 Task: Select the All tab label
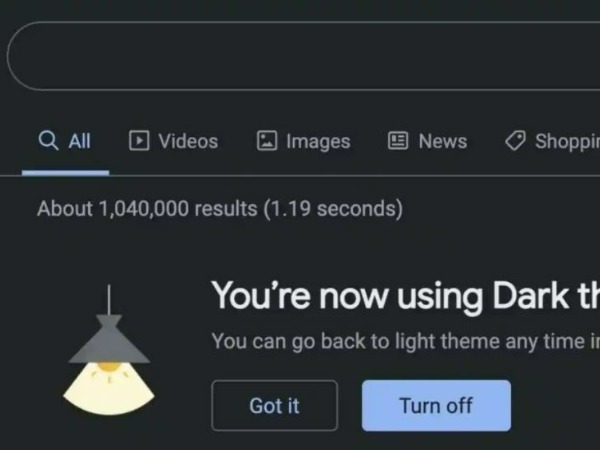[79, 141]
